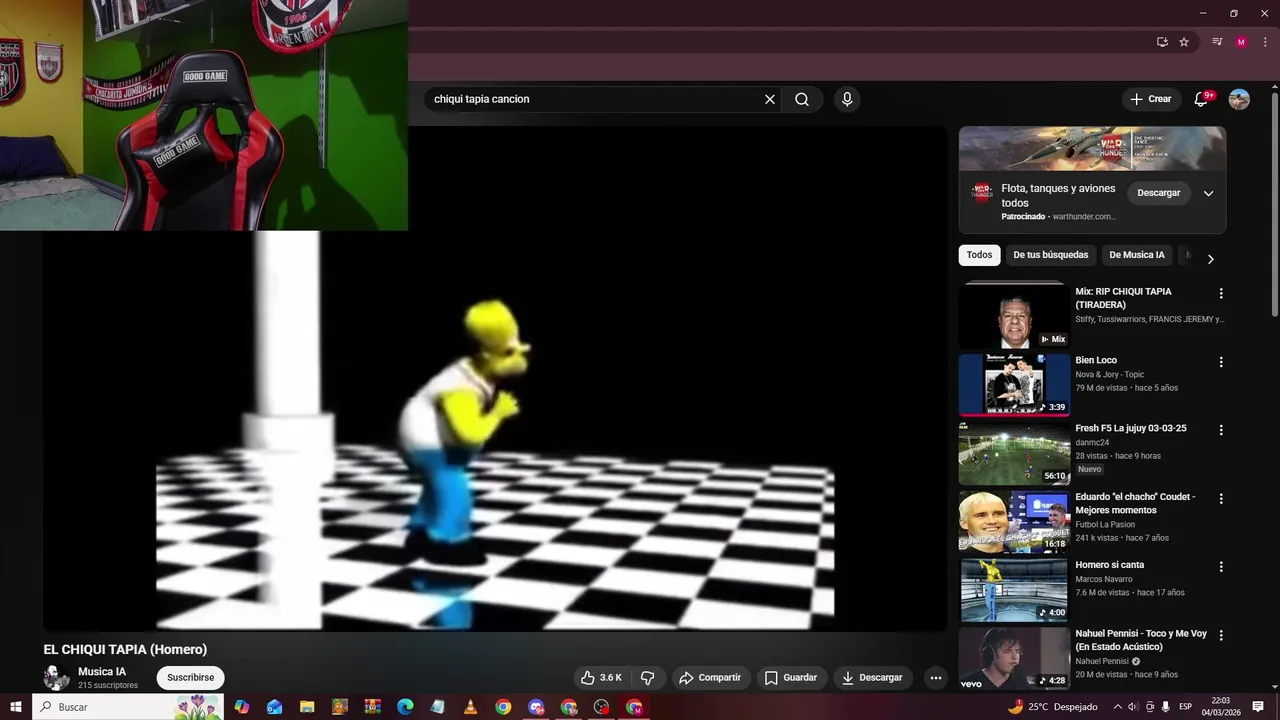Select De Musica IA chip
Screen dimensions: 1280x720
(x=1137, y=255)
